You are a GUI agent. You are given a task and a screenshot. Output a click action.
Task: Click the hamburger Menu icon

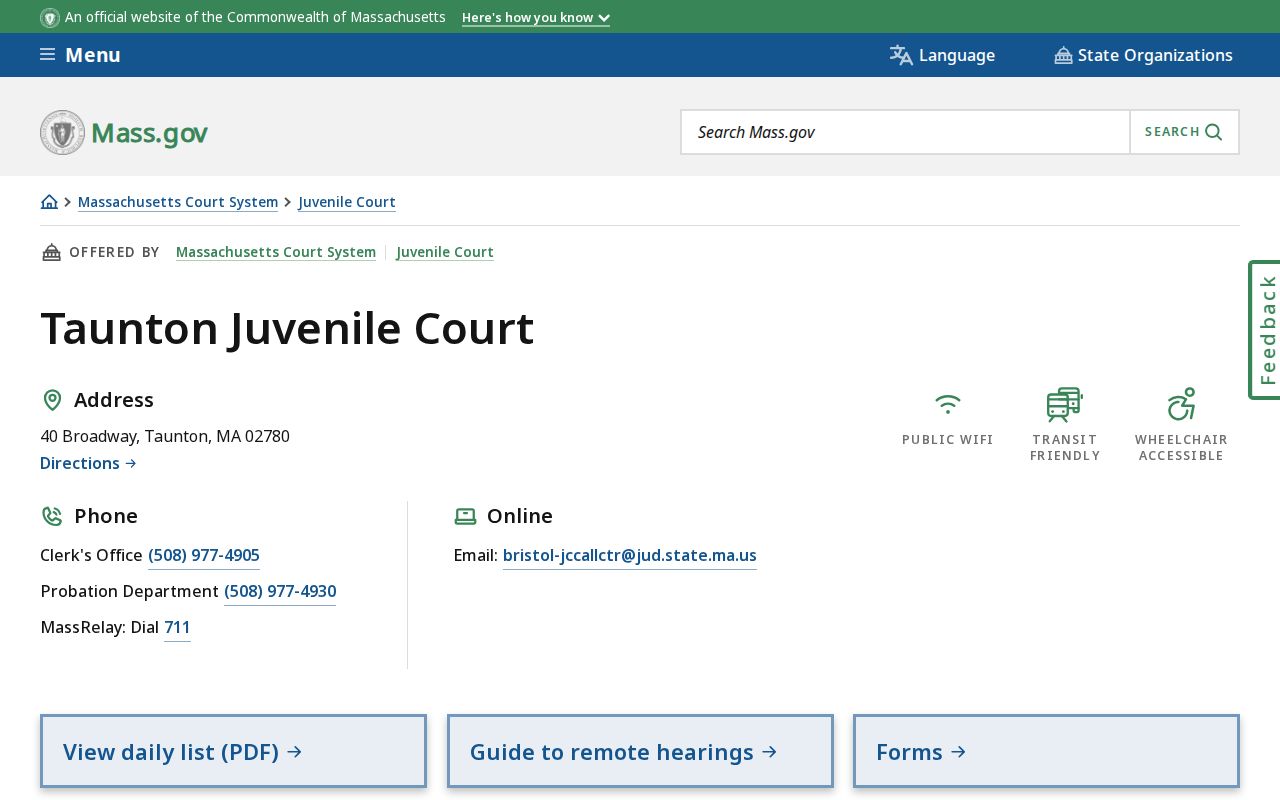[x=47, y=54]
